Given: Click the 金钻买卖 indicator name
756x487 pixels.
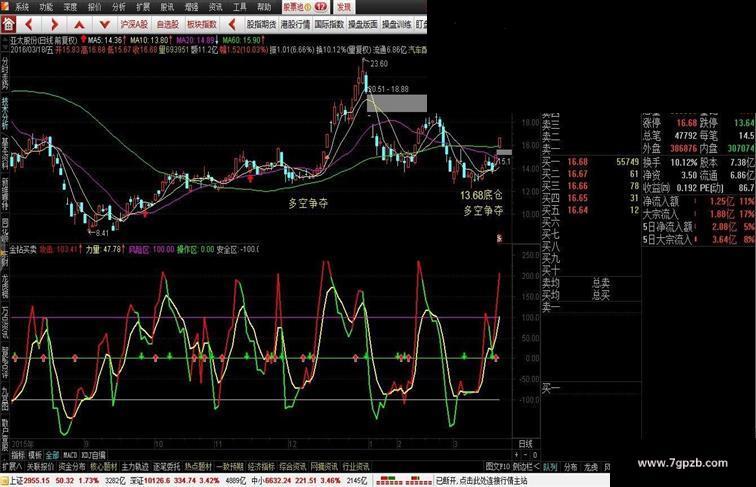Looking at the screenshot, I should coord(23,249).
